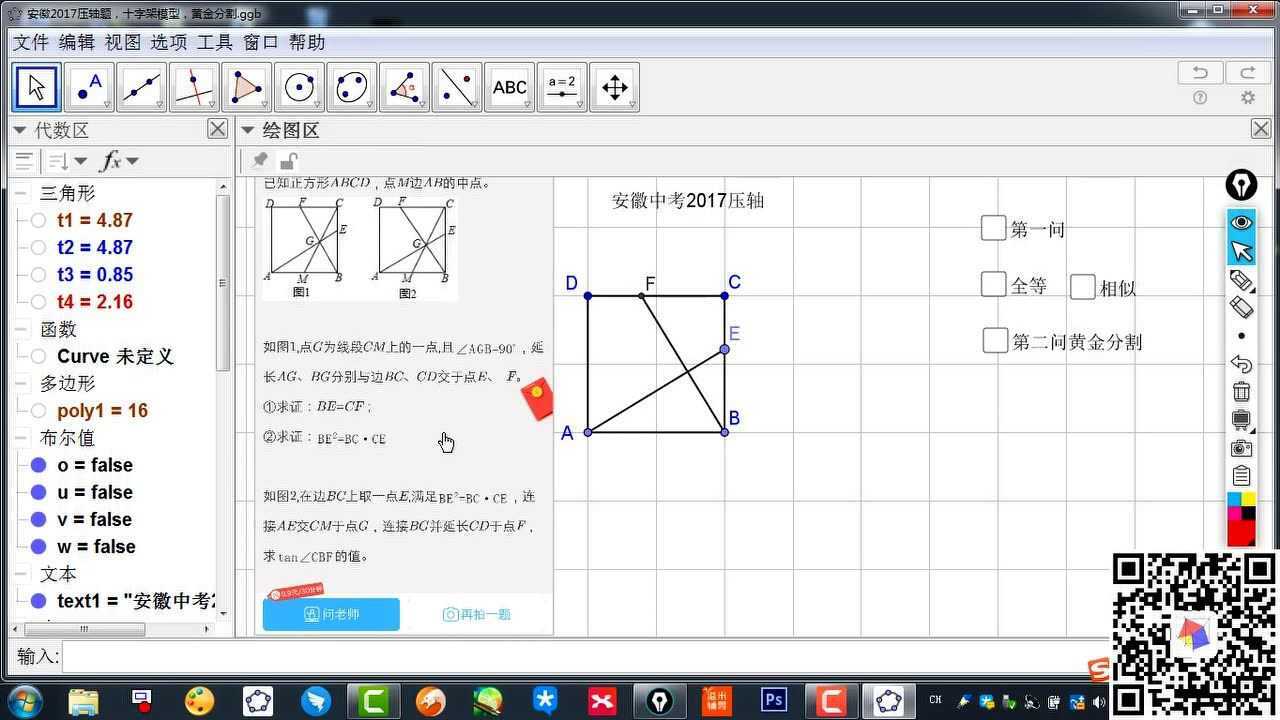1280x720 pixels.
Task: Tick the 第二问黄金分割 checkbox
Action: [995, 340]
